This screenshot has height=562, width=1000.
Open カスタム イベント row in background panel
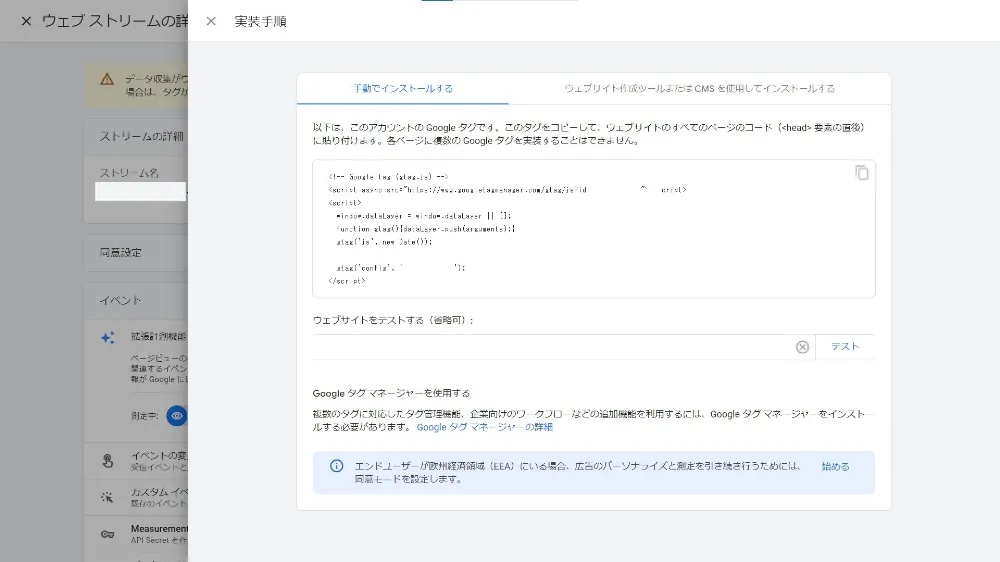pyautogui.click(x=136, y=497)
